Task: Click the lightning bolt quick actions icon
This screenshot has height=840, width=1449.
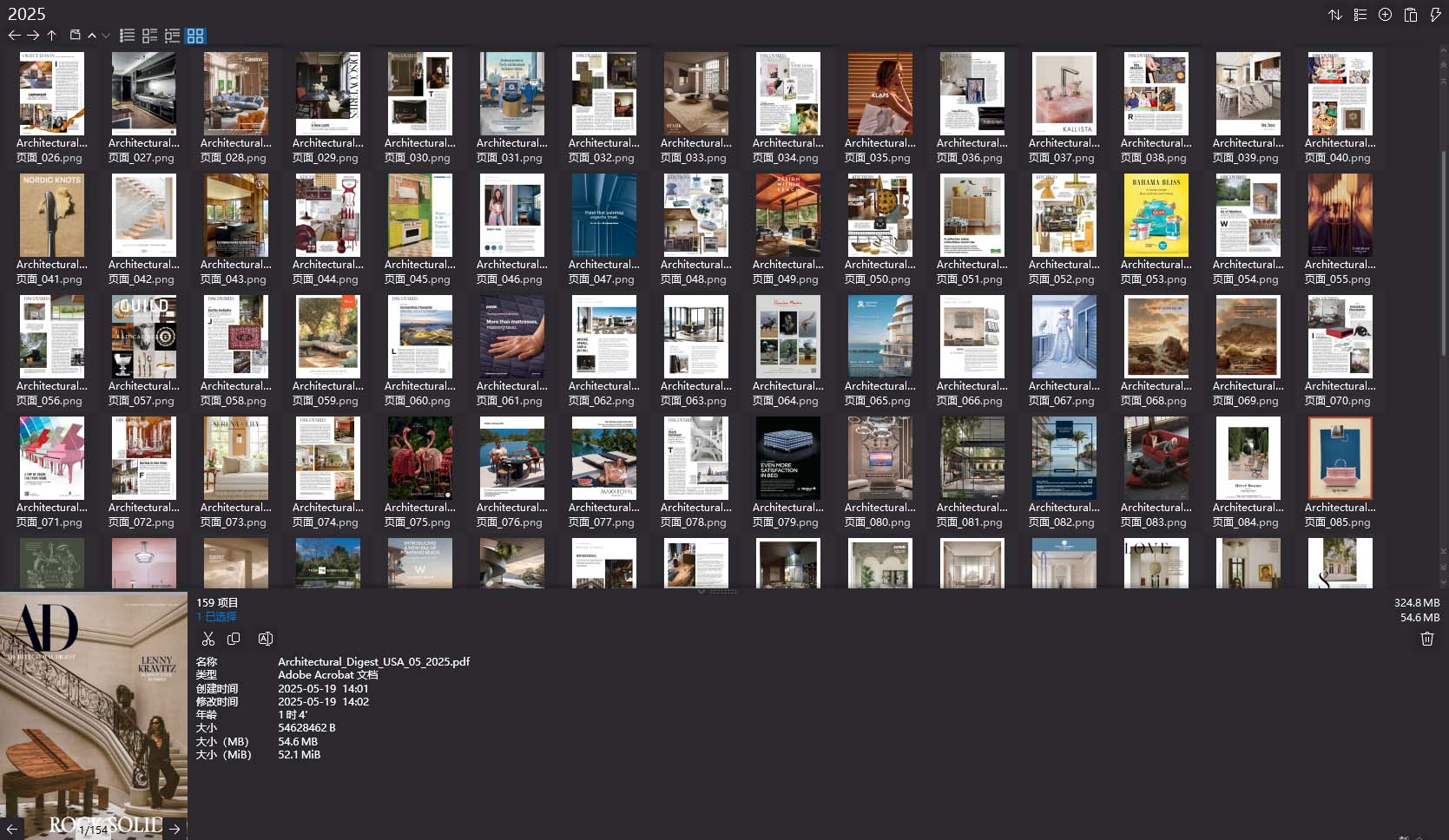Action: point(1435,15)
